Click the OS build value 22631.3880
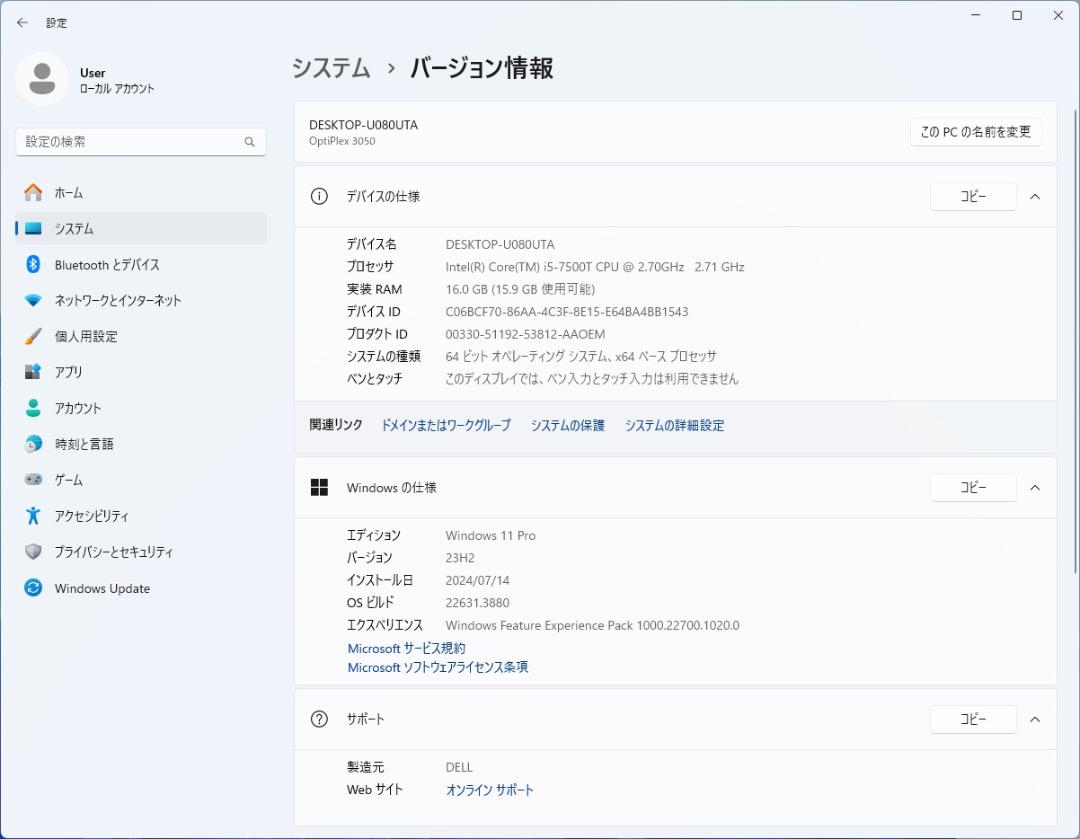Image resolution: width=1080 pixels, height=839 pixels. click(x=477, y=603)
